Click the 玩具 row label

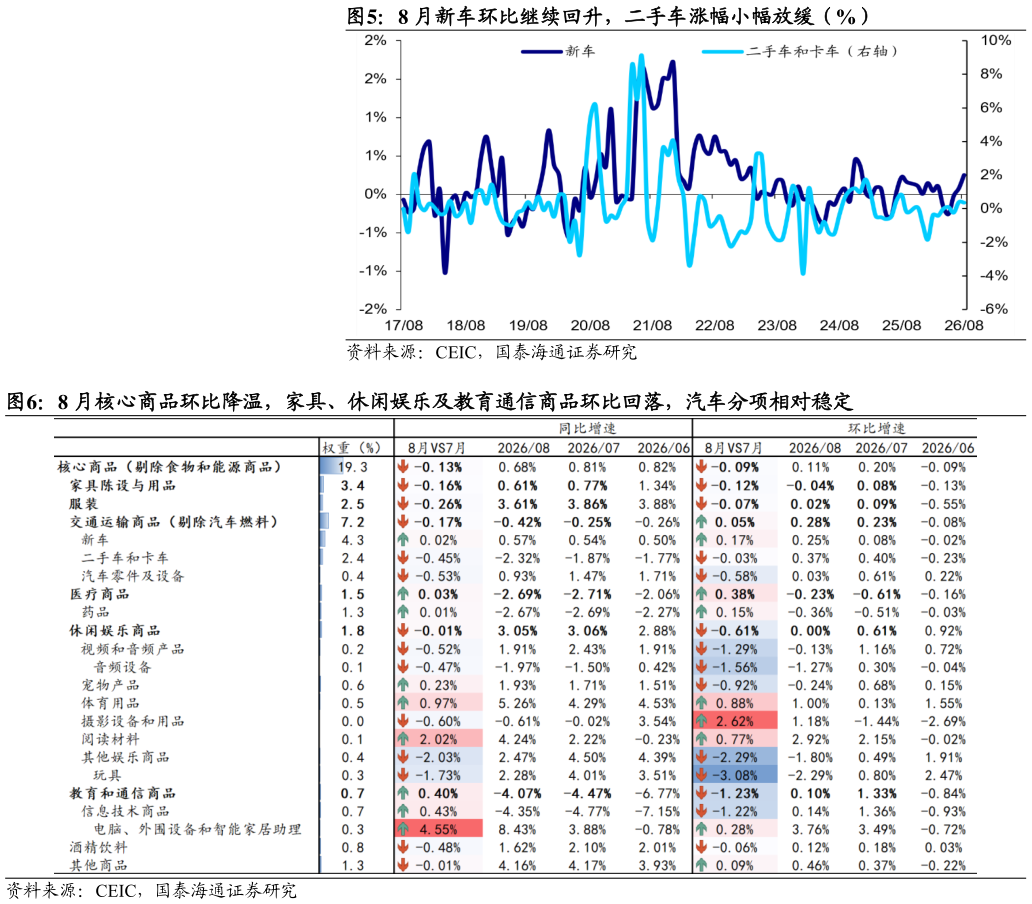107,775
